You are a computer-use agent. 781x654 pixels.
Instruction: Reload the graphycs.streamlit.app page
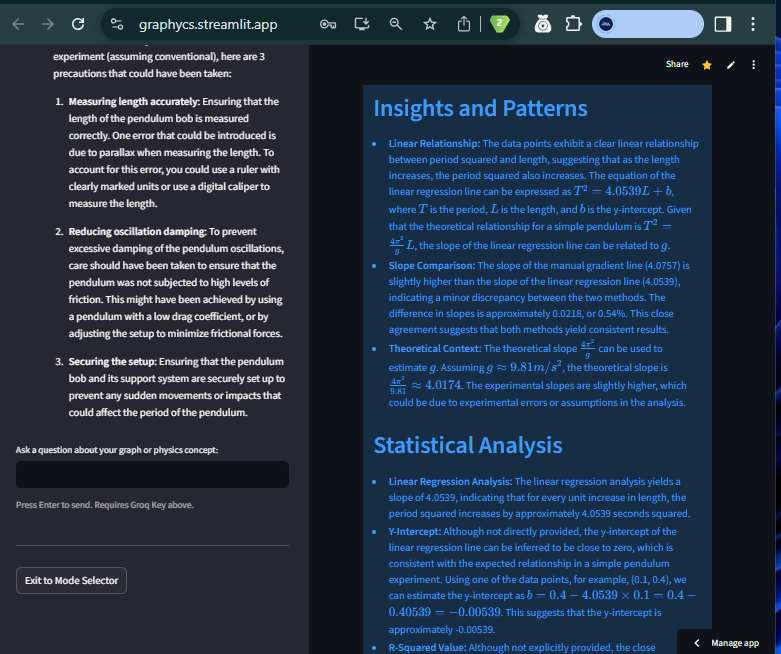(78, 24)
